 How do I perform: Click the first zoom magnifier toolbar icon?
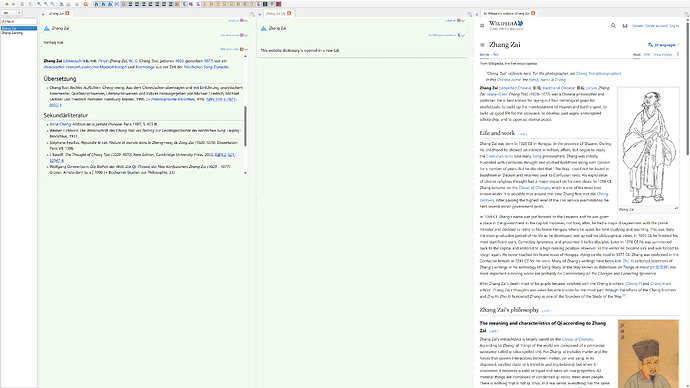[x=39, y=4]
